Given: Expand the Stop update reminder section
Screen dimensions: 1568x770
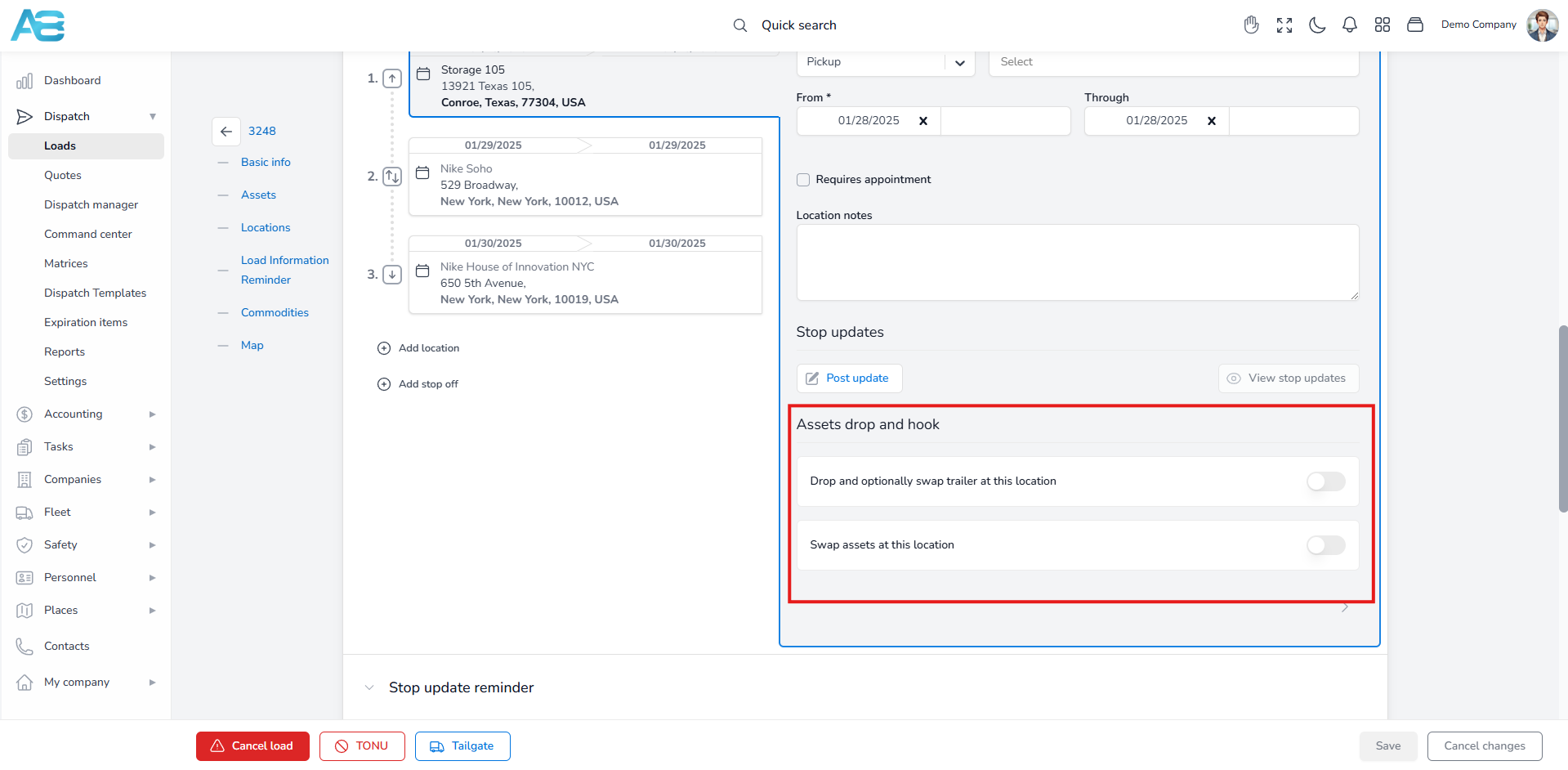Looking at the screenshot, I should [369, 687].
